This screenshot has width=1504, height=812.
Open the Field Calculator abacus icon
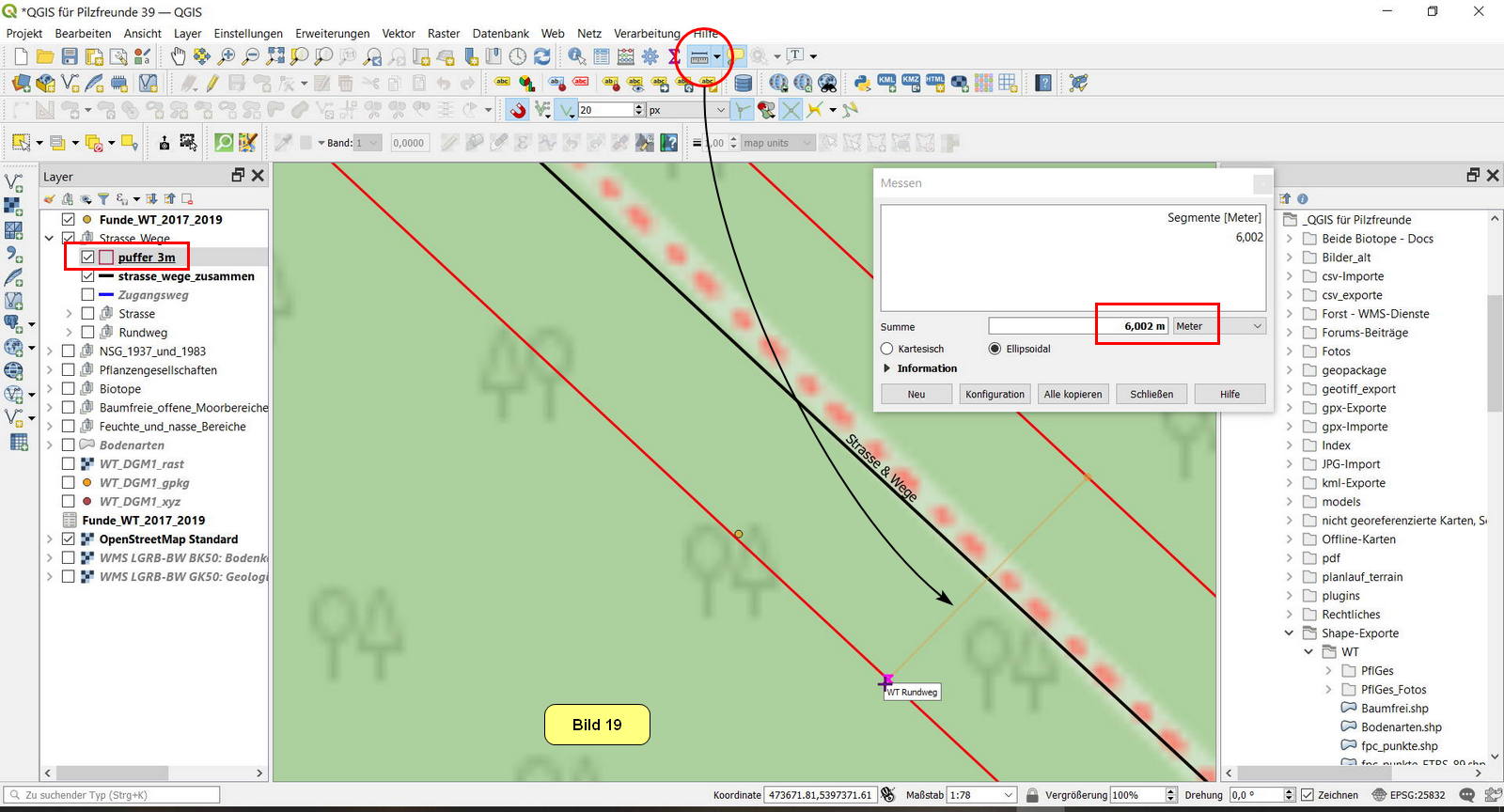(x=625, y=57)
